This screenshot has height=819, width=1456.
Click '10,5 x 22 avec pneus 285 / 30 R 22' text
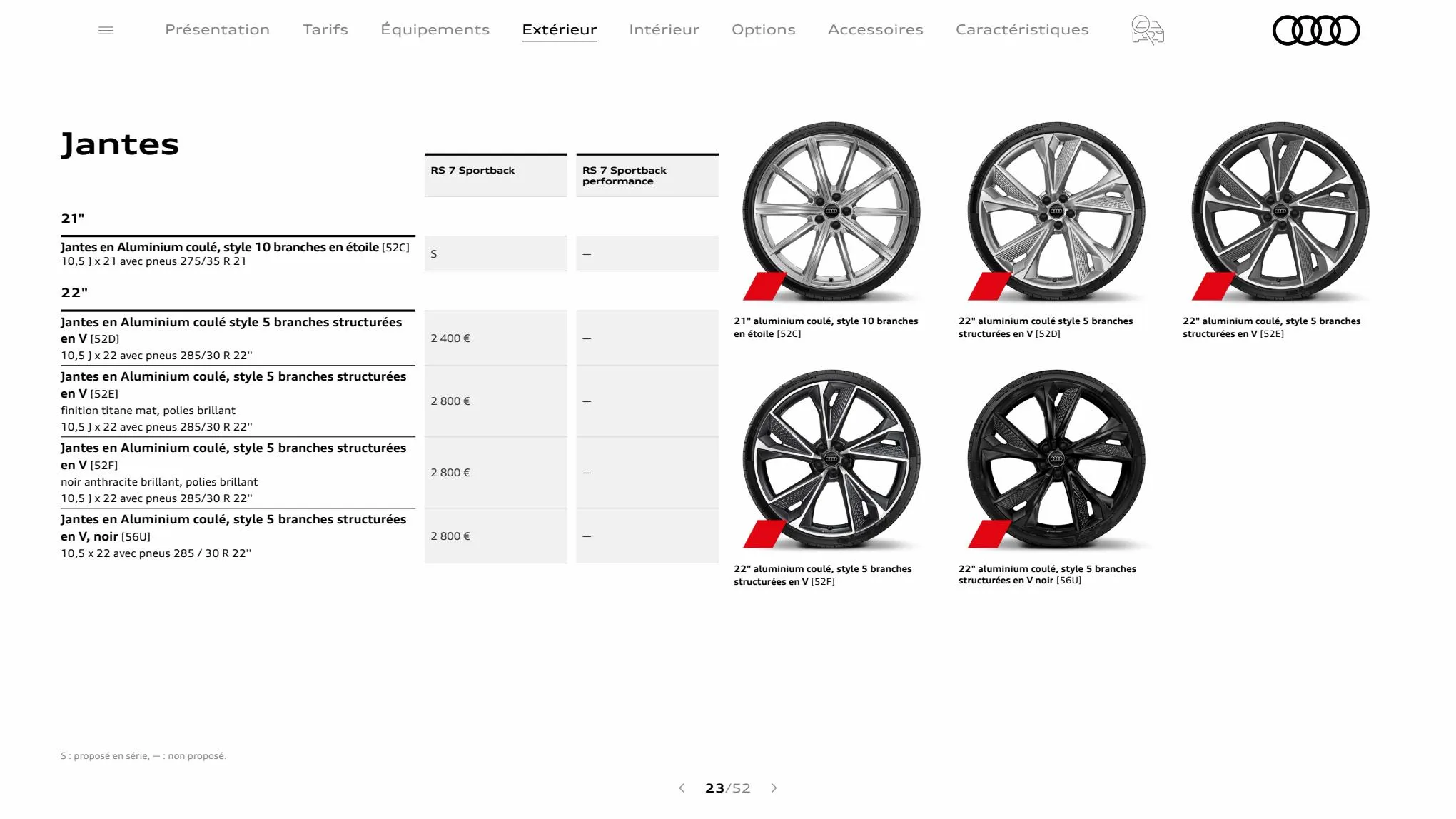pos(156,553)
